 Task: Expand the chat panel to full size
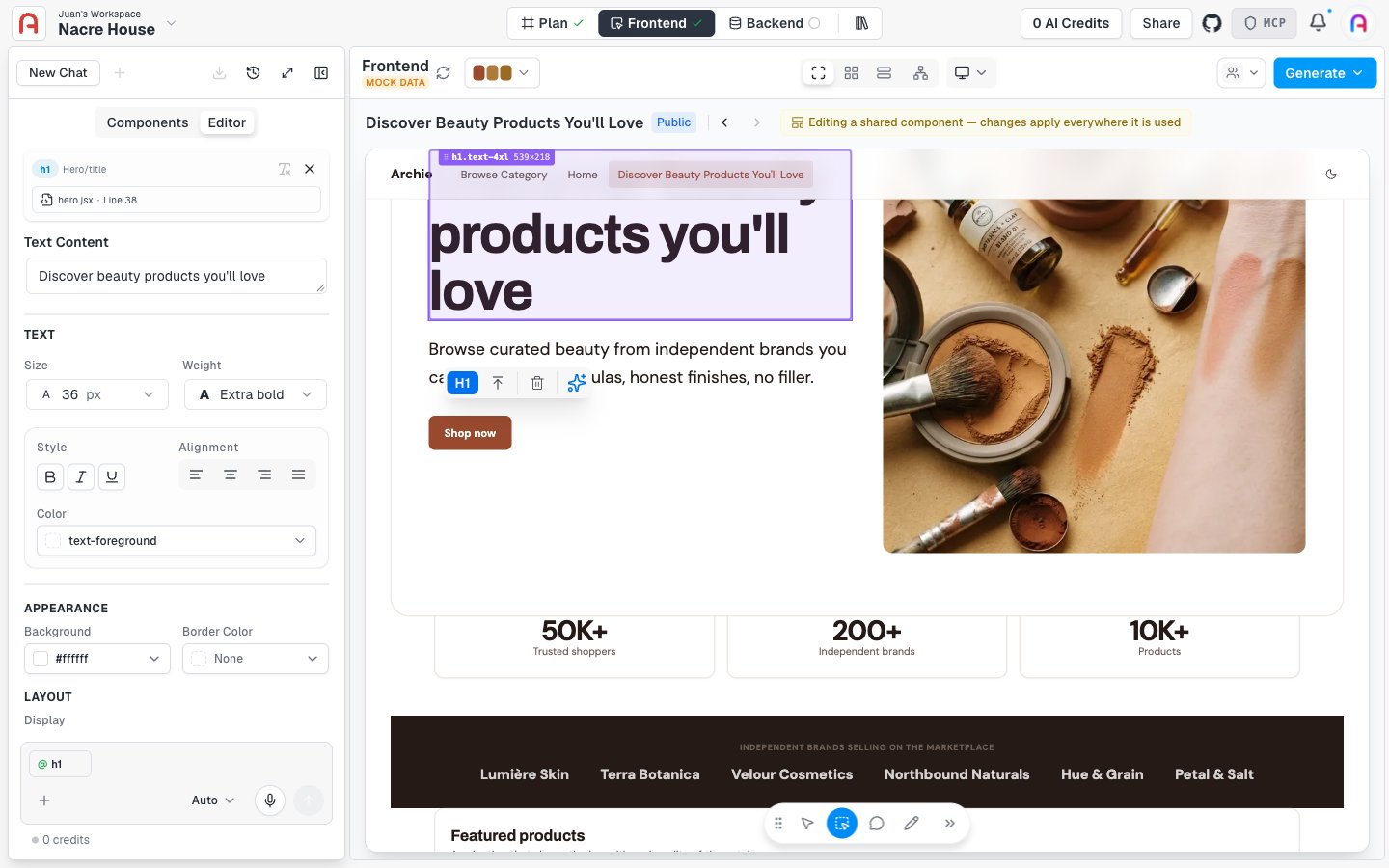tap(287, 73)
